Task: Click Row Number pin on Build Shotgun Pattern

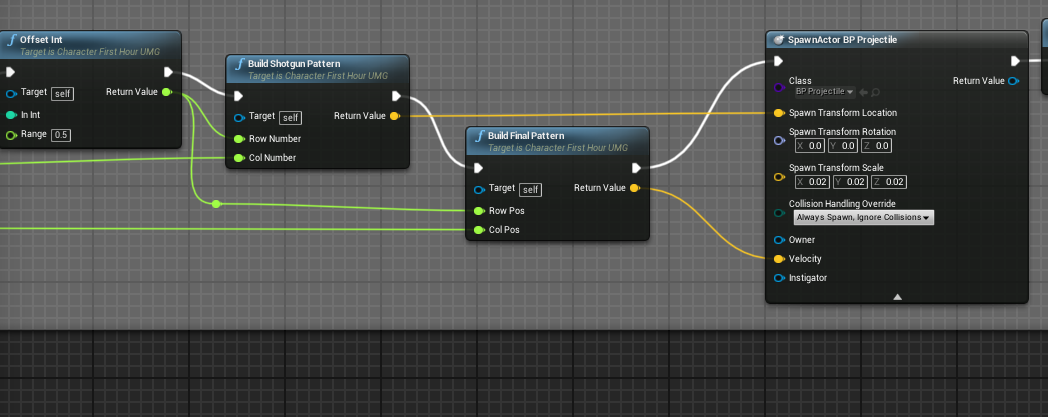Action: click(239, 139)
